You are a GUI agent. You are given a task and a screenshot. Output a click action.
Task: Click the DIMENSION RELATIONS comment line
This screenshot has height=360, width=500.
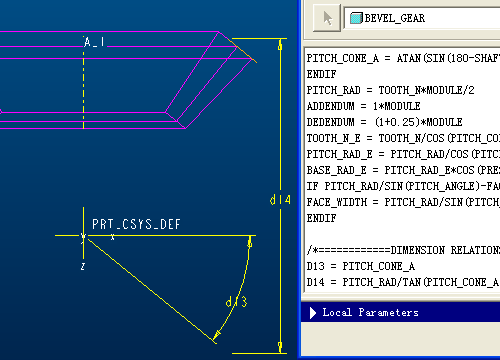(403, 250)
